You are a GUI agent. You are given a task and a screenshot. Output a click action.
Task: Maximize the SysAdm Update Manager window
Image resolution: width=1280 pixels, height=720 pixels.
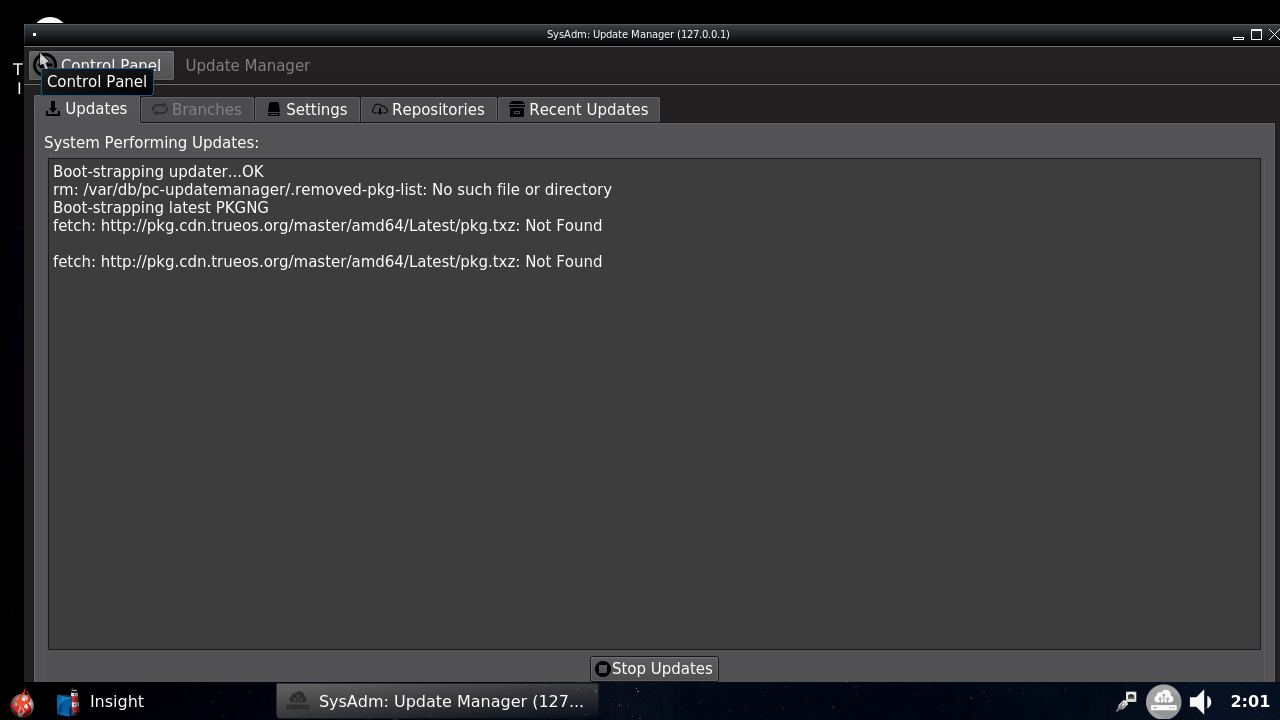pyautogui.click(x=1256, y=35)
